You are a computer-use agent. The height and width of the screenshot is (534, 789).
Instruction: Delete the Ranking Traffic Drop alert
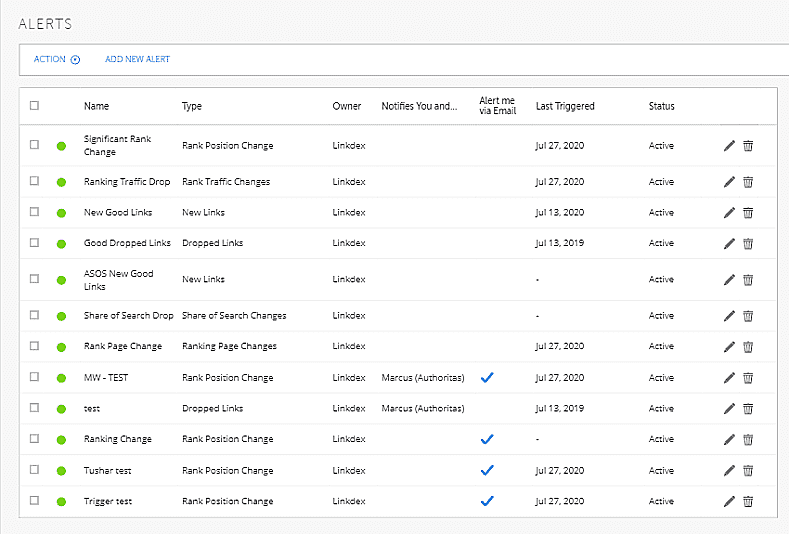click(x=748, y=182)
